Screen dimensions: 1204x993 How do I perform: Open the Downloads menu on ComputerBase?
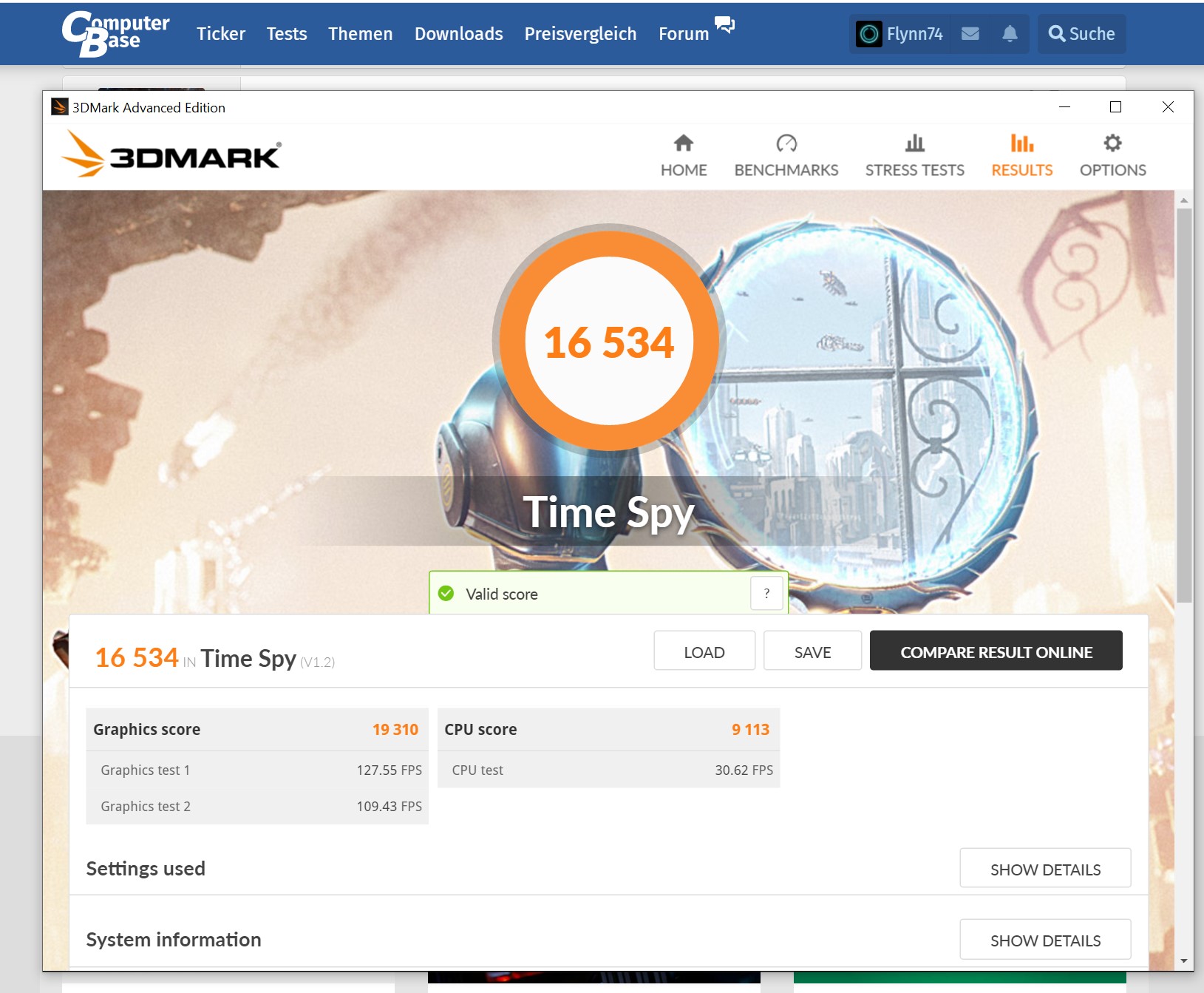click(459, 34)
